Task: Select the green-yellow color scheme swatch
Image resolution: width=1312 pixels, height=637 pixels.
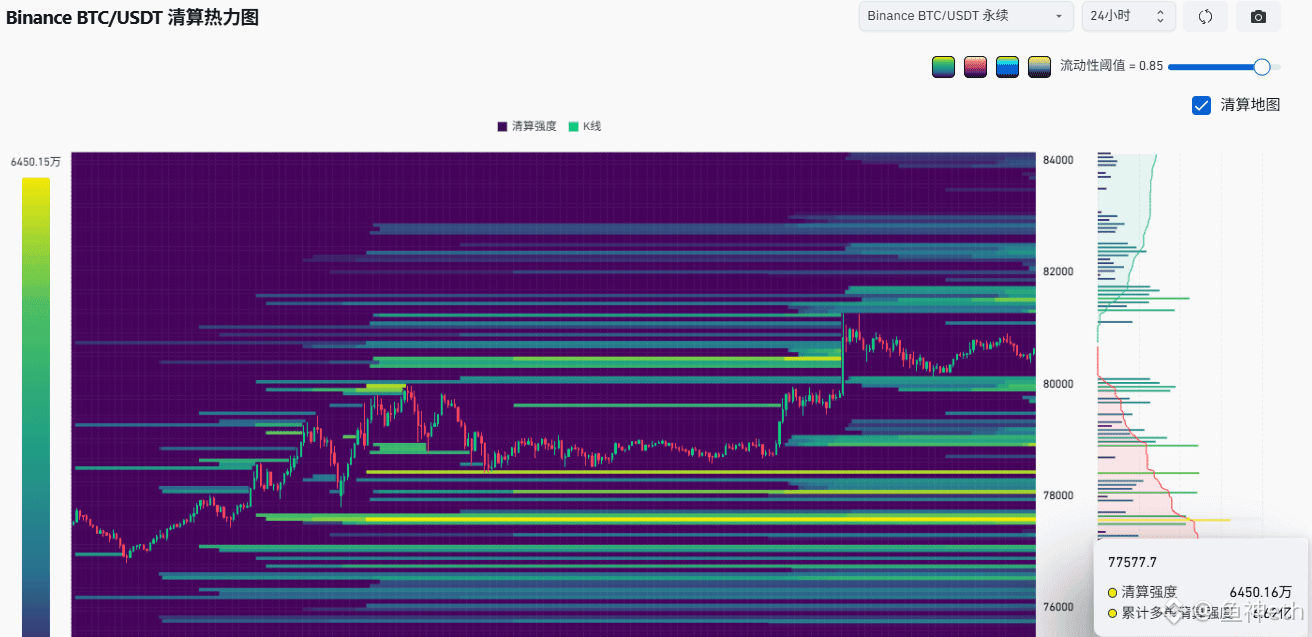Action: [x=943, y=67]
